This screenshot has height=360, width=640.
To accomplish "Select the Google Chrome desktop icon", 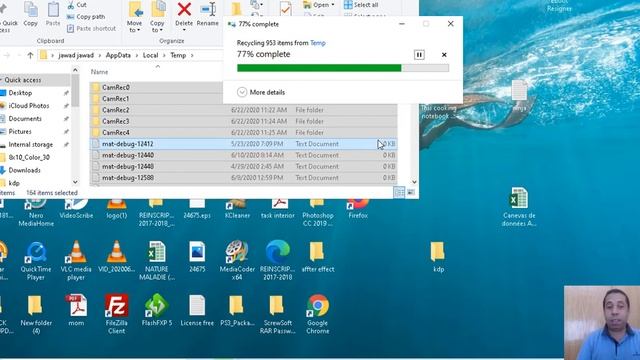I will click(x=318, y=314).
